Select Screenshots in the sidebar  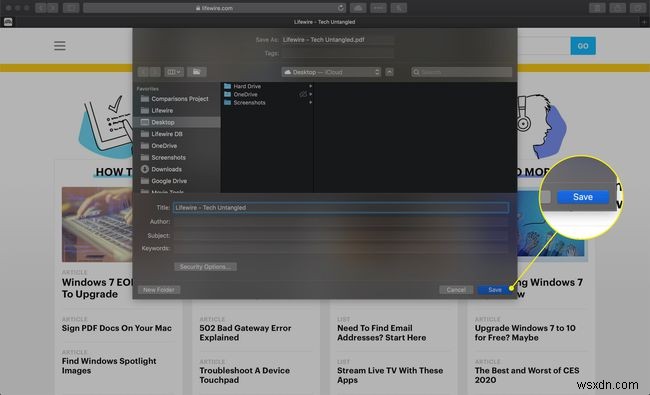click(x=177, y=158)
